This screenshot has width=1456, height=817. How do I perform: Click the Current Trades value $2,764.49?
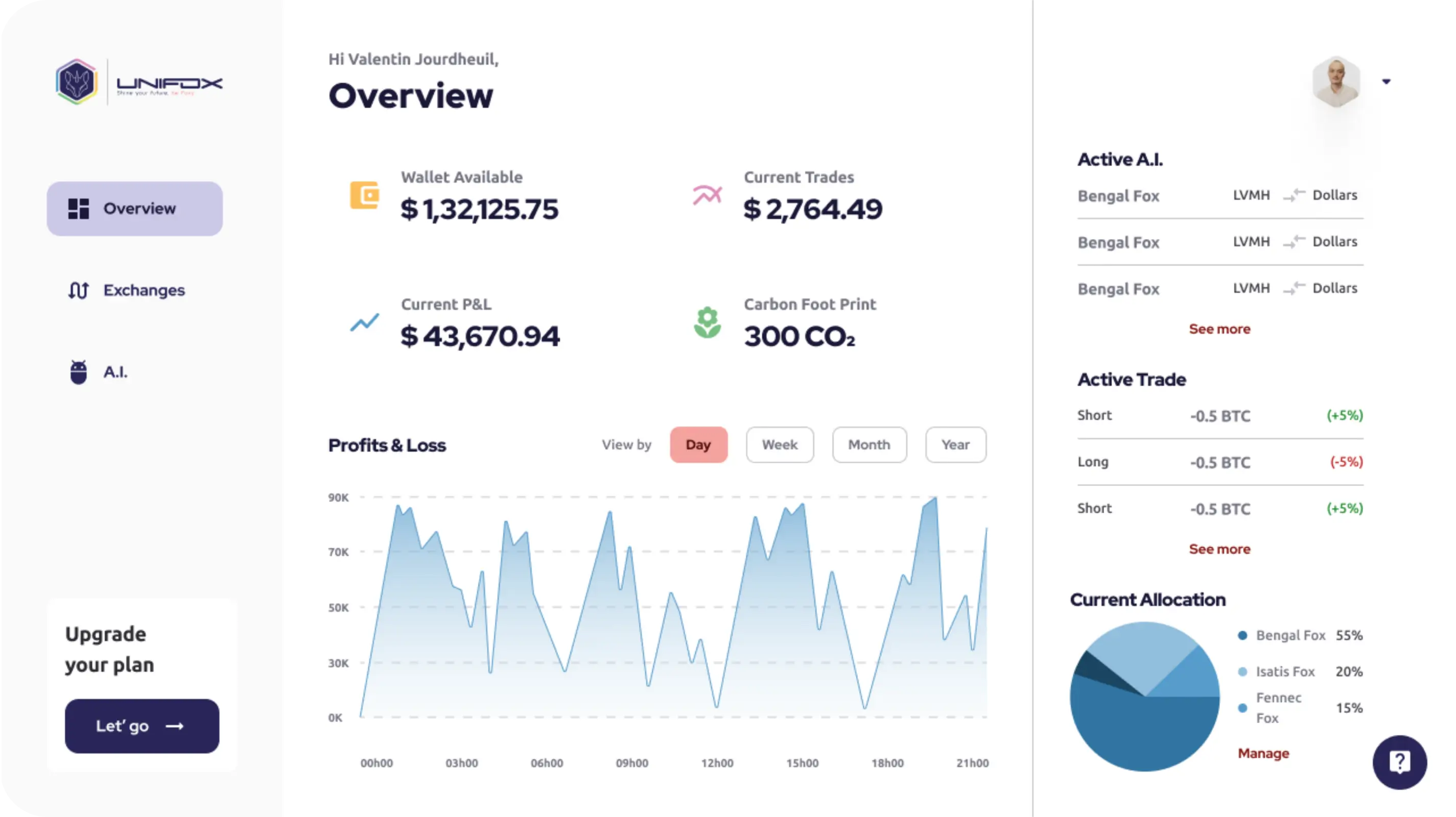tap(813, 209)
